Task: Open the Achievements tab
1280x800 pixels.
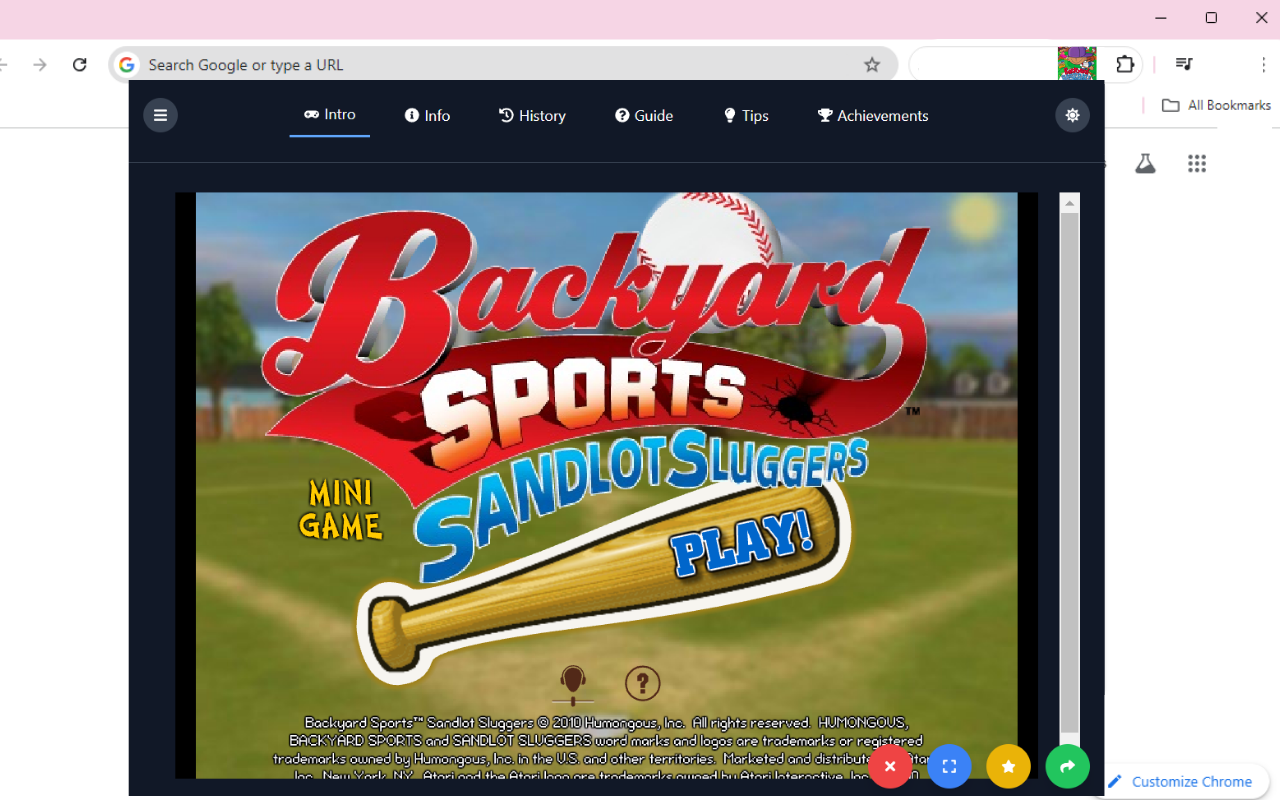Action: coord(873,116)
